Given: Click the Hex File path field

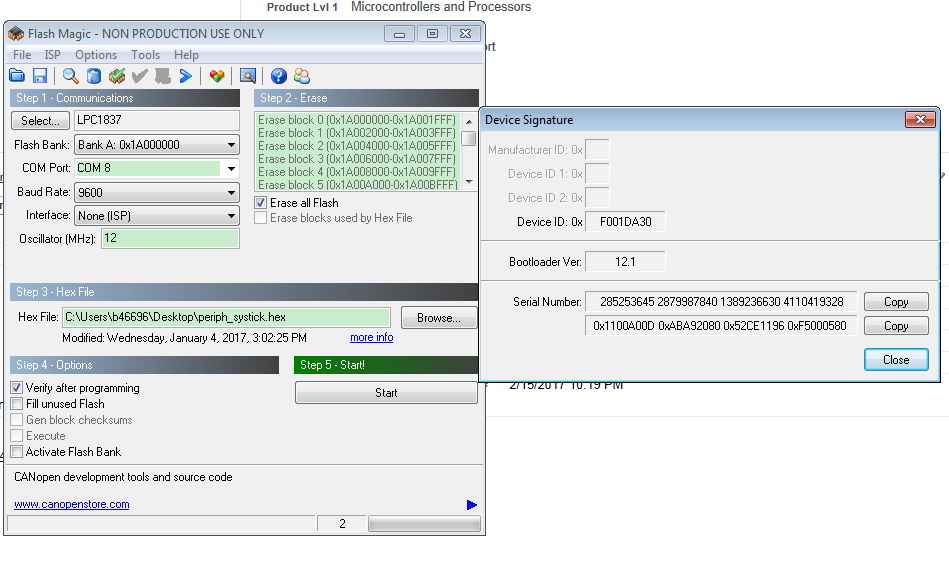Looking at the screenshot, I should click(x=226, y=317).
